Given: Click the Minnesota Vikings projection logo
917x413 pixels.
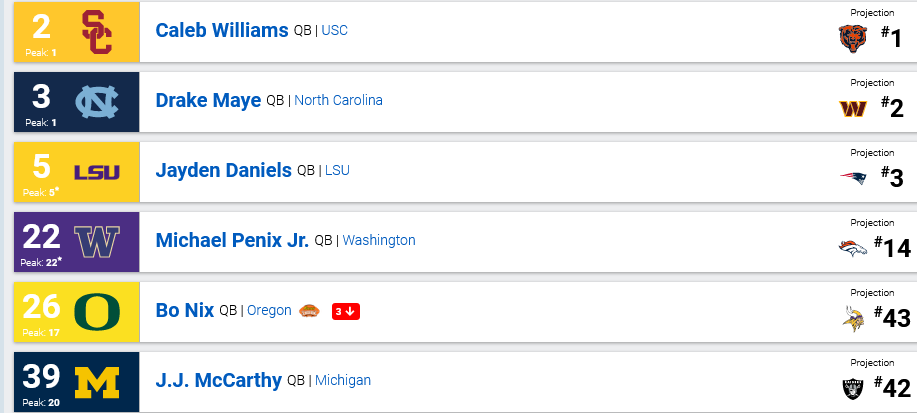Looking at the screenshot, I should tap(853, 318).
